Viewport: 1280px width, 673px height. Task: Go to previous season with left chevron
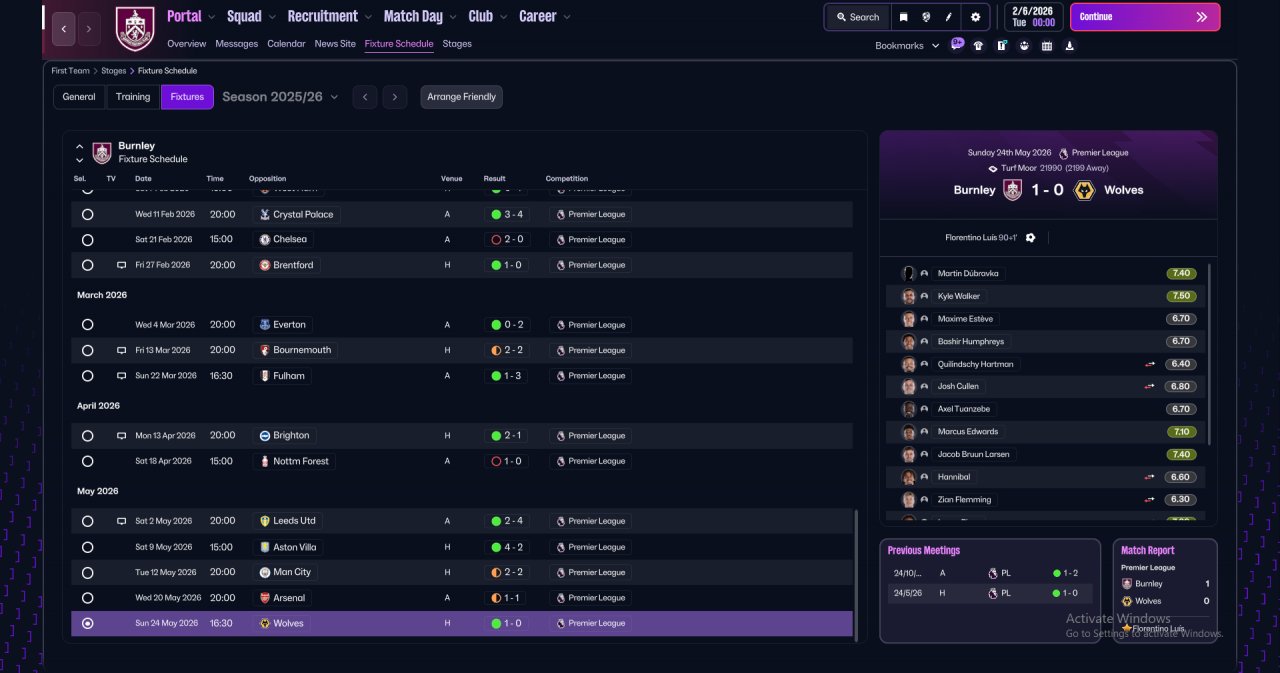365,97
